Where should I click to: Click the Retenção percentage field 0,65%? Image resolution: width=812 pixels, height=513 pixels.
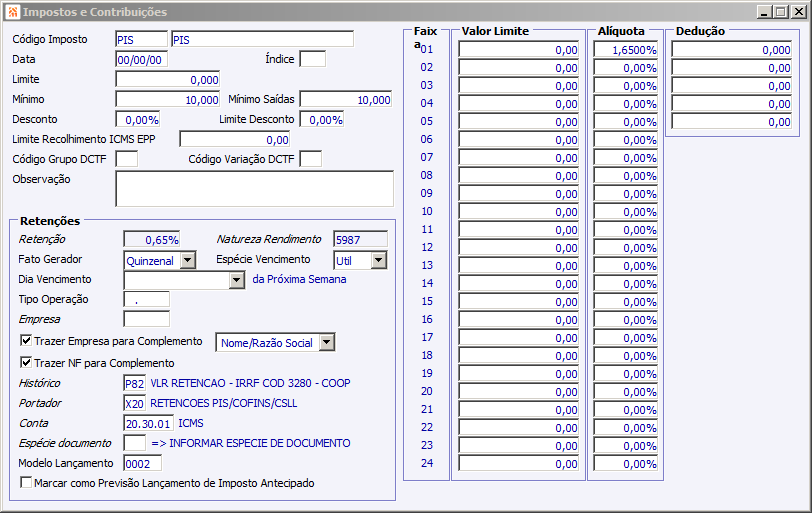click(x=152, y=239)
